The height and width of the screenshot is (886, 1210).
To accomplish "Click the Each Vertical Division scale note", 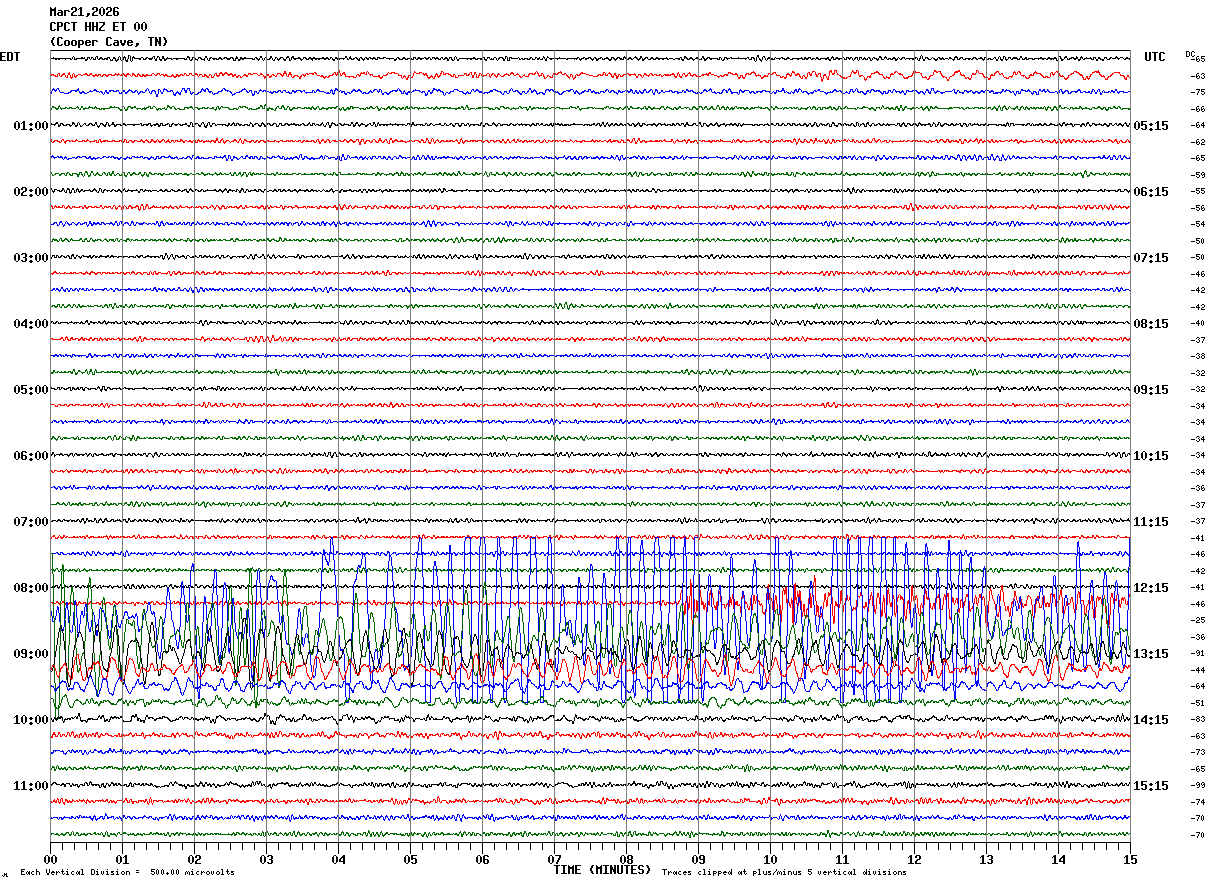I will [127, 873].
